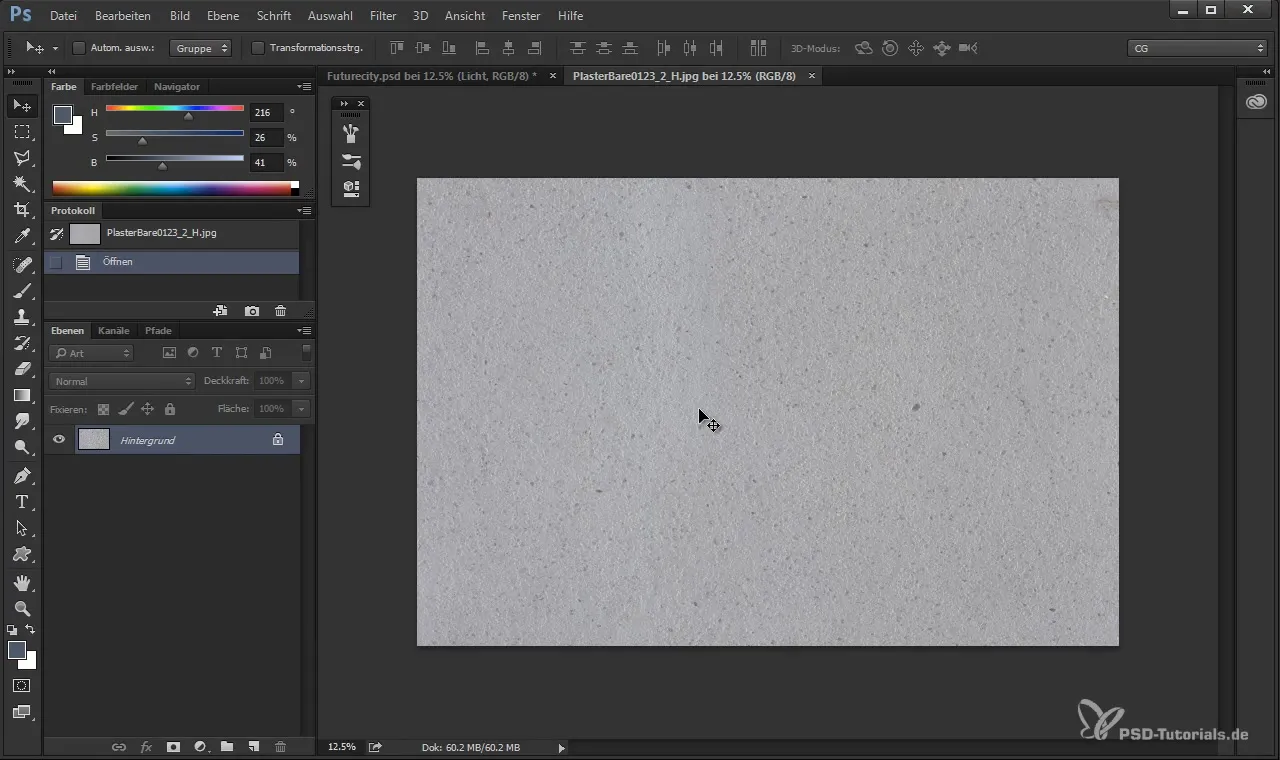Select the Move tool
1280x760 pixels.
22,106
